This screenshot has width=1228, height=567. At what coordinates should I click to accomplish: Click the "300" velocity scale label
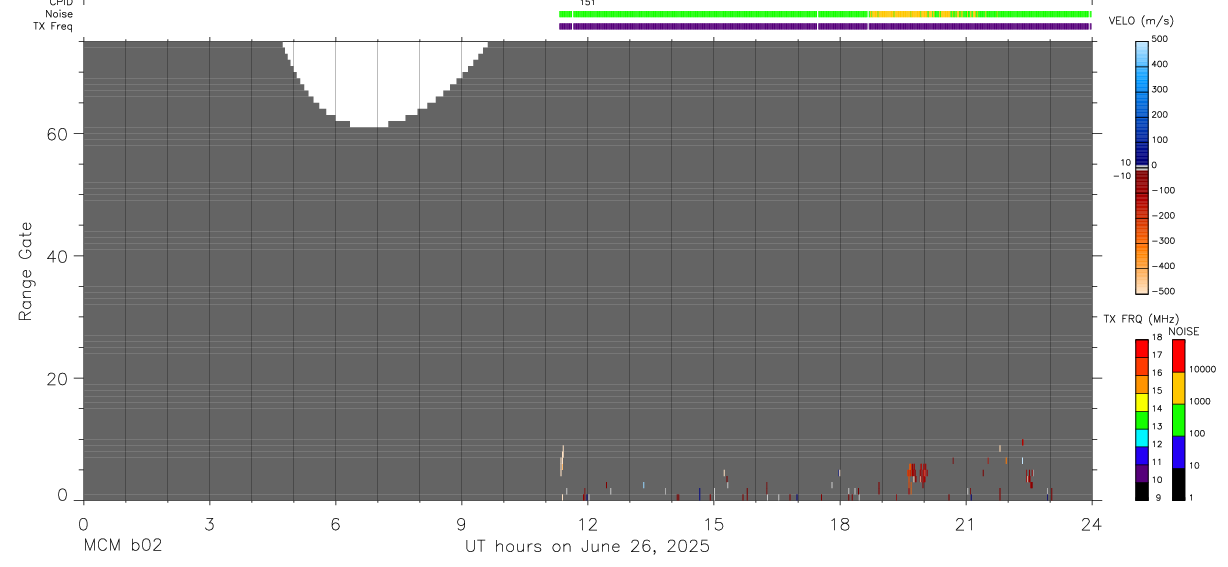tap(1160, 89)
